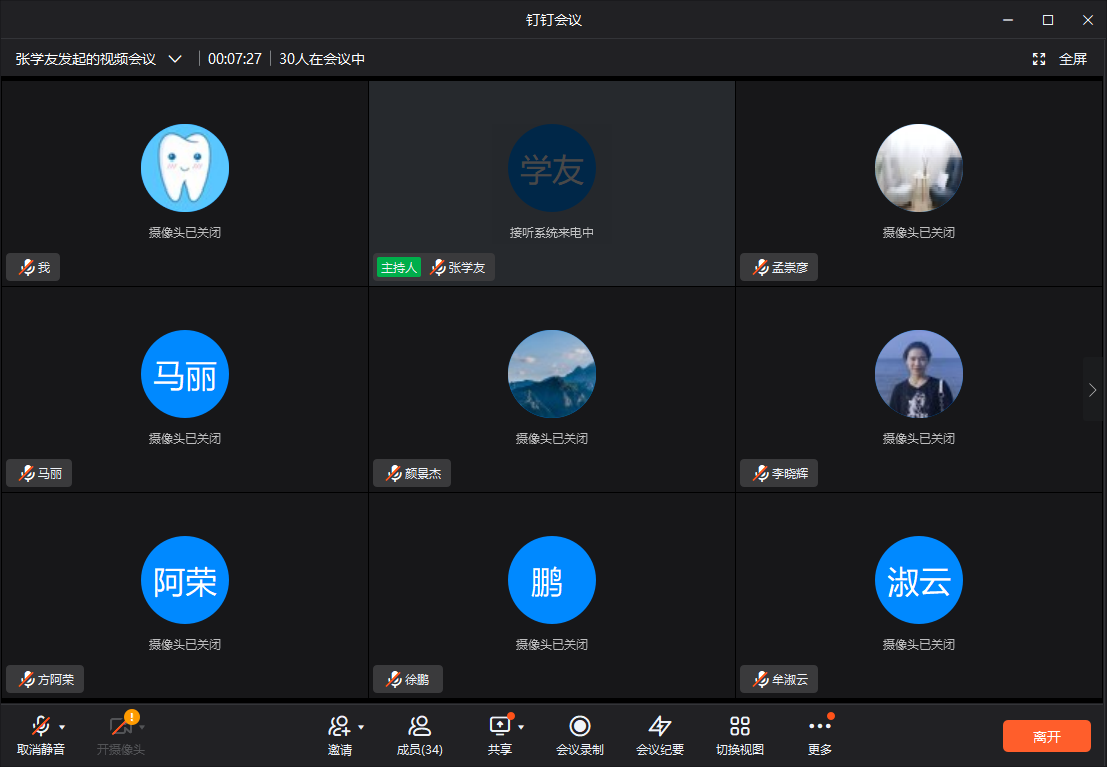Click the unmute microphone icon in bottom toolbar

click(41, 726)
